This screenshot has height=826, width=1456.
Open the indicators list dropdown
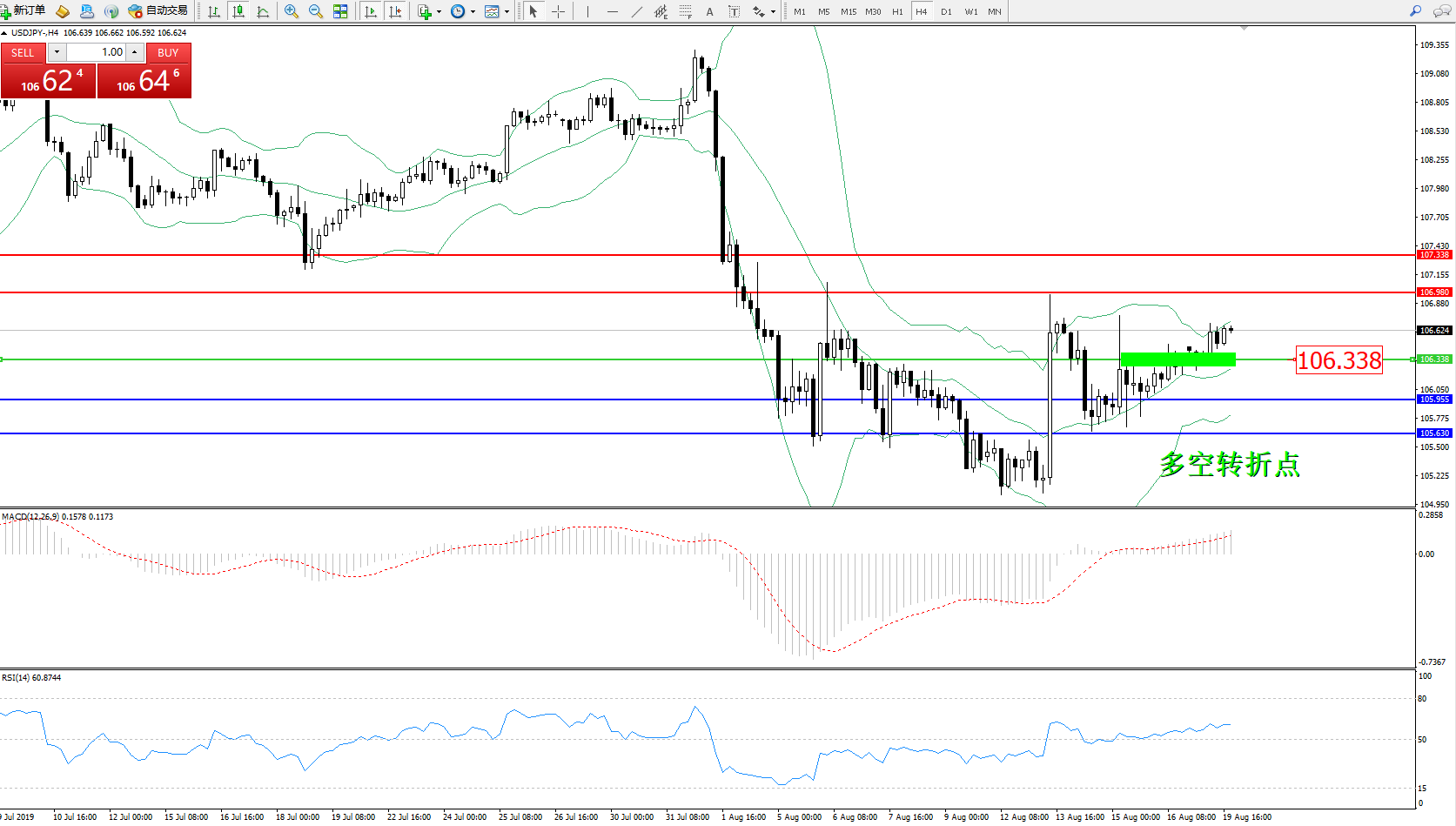[x=429, y=11]
